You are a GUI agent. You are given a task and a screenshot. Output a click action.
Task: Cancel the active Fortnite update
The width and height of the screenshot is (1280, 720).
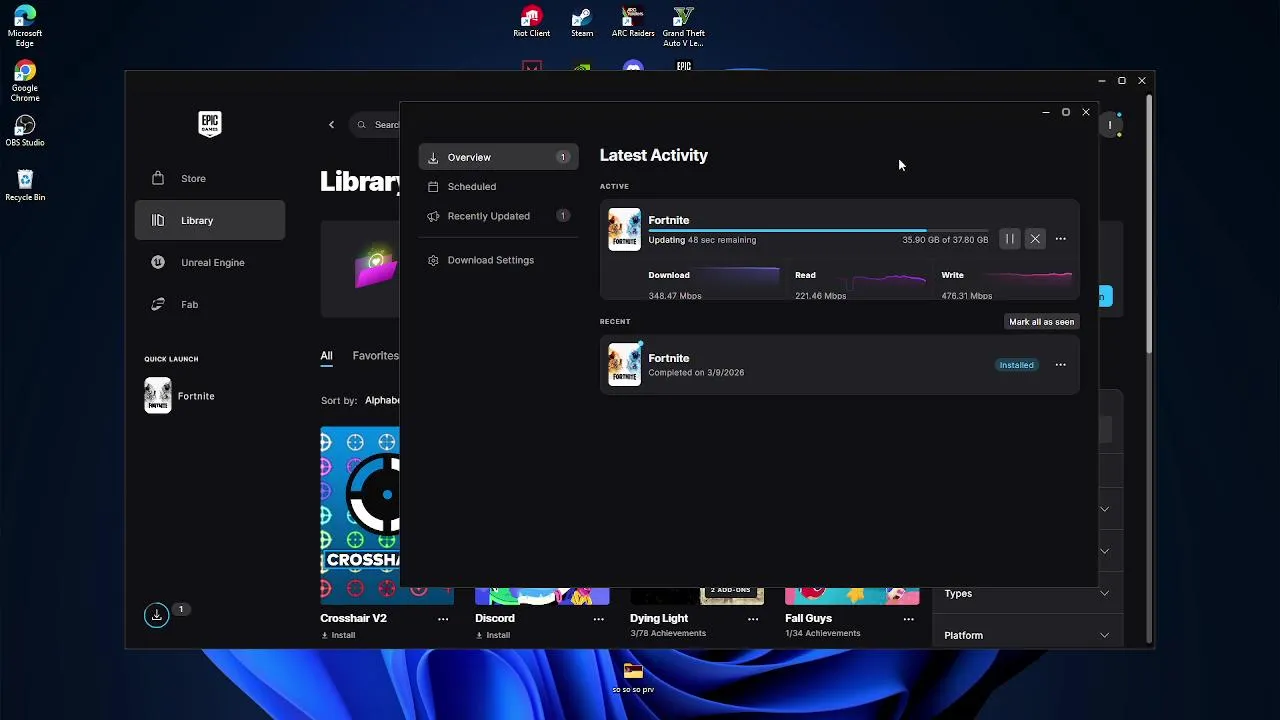coord(1035,239)
